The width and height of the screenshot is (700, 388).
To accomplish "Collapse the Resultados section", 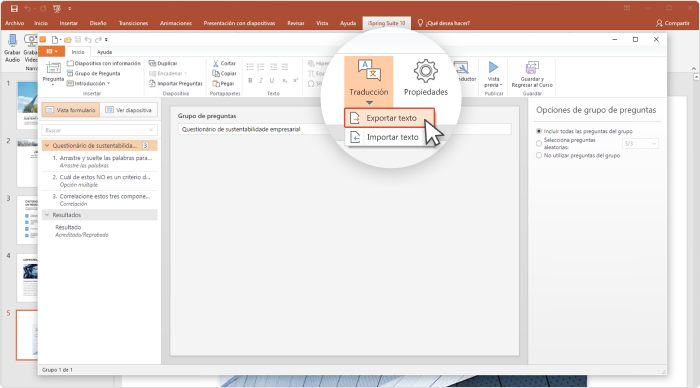I will (47, 215).
